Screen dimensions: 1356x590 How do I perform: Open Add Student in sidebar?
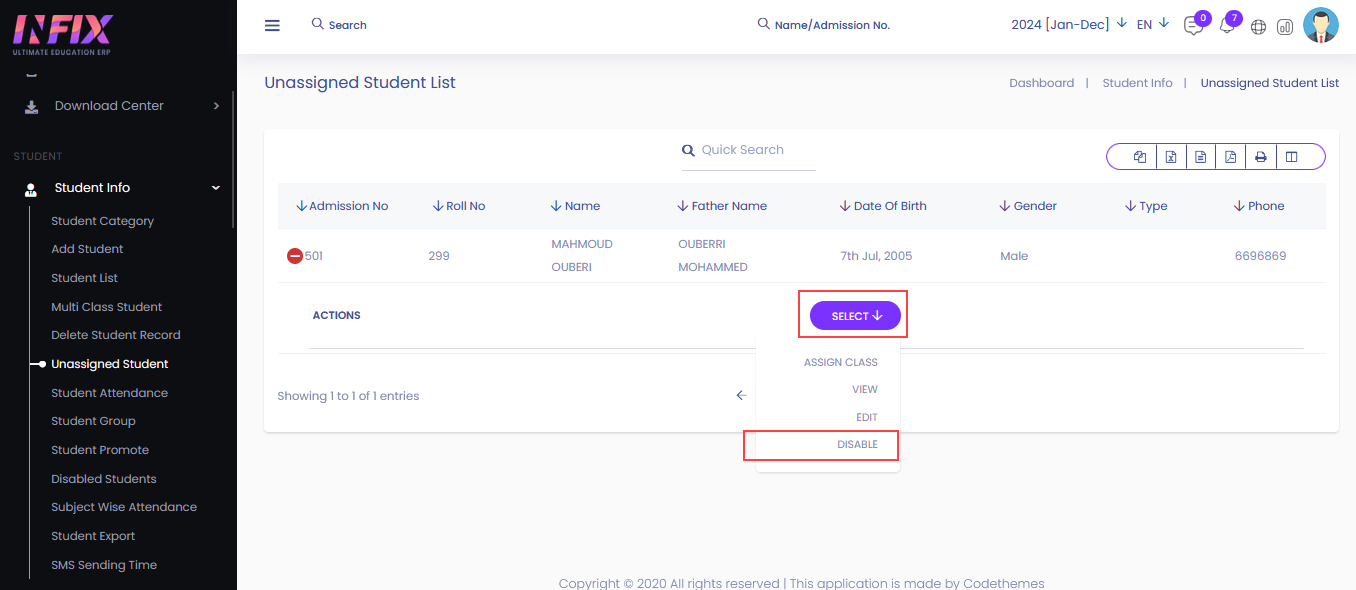coord(88,249)
